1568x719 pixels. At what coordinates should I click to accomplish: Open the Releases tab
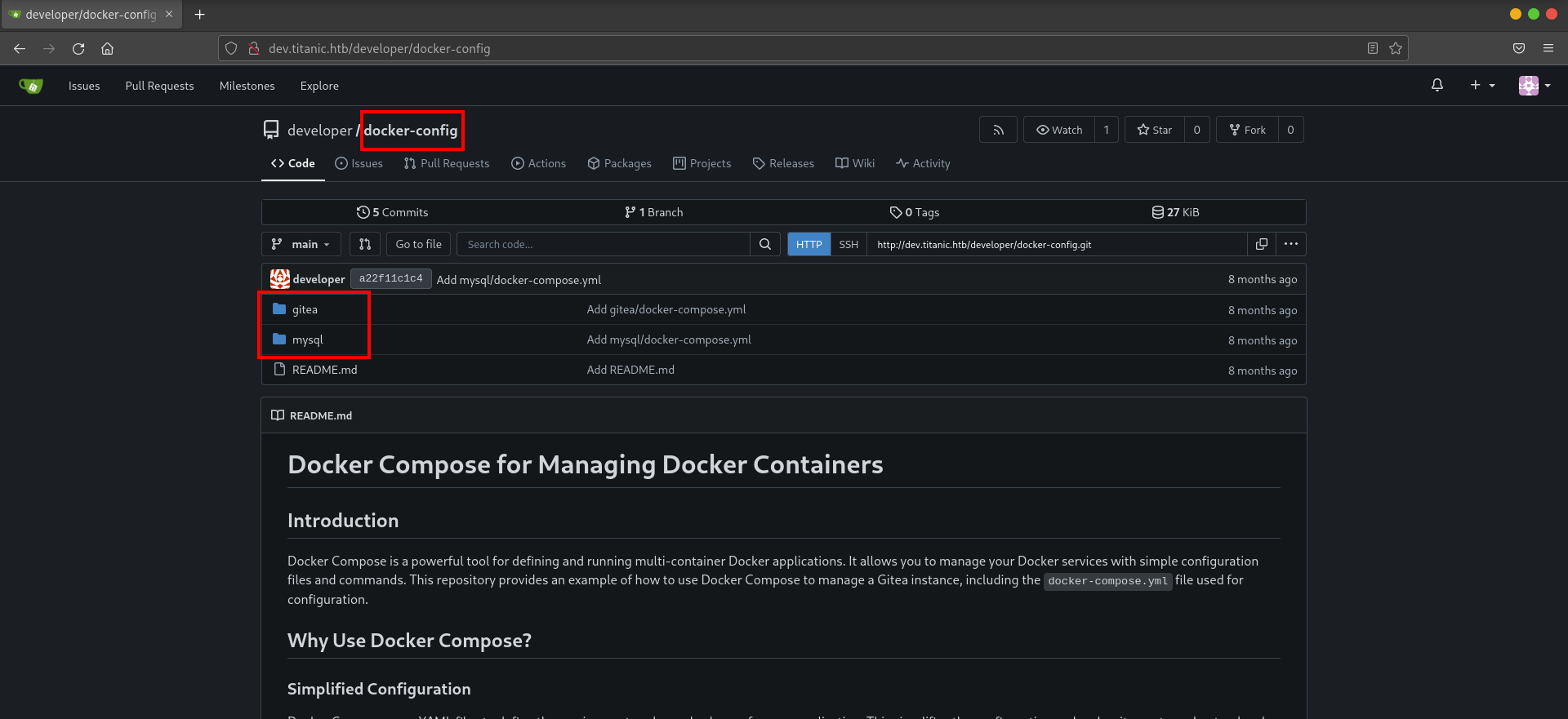(x=783, y=163)
